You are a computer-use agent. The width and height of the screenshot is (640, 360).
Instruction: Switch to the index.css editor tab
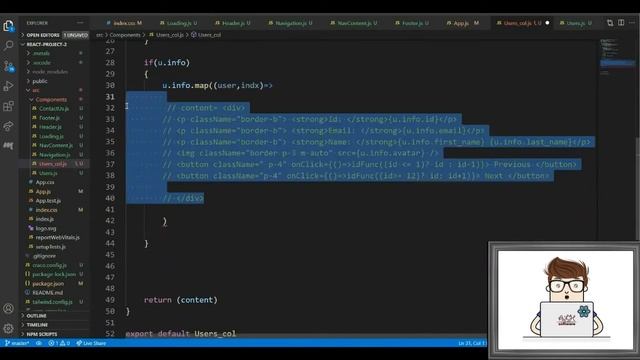pyautogui.click(x=124, y=23)
